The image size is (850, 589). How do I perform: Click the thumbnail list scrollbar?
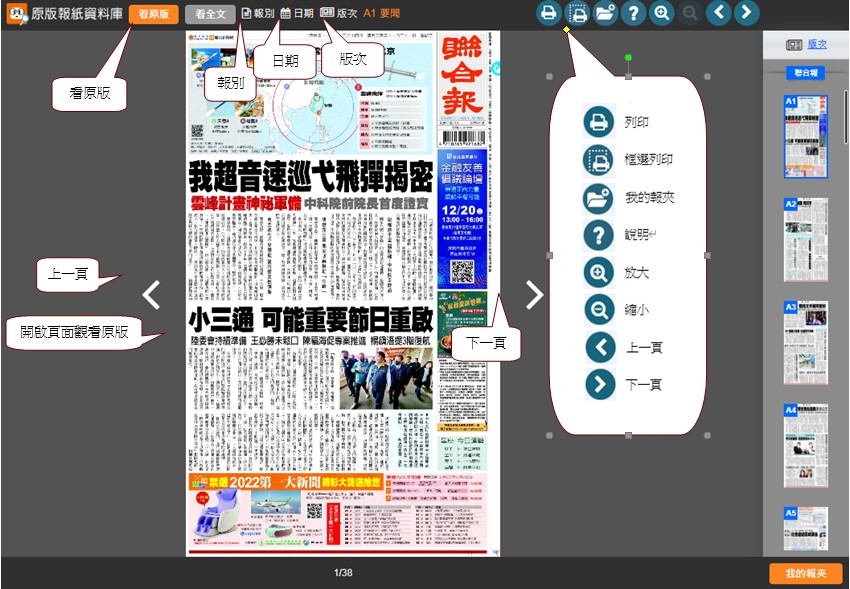[846, 116]
